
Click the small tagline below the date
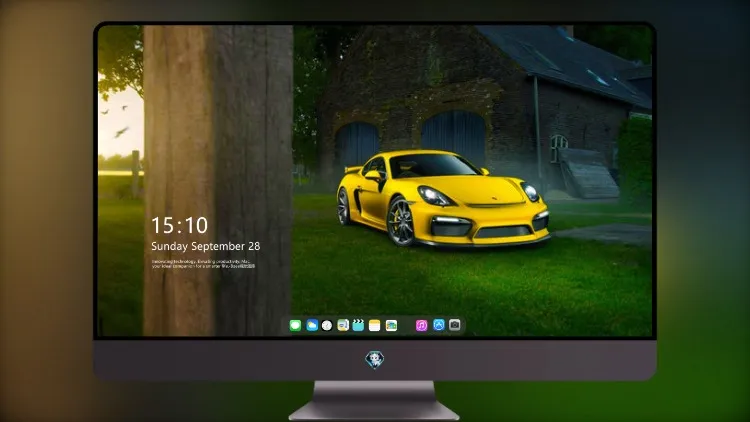[203, 264]
